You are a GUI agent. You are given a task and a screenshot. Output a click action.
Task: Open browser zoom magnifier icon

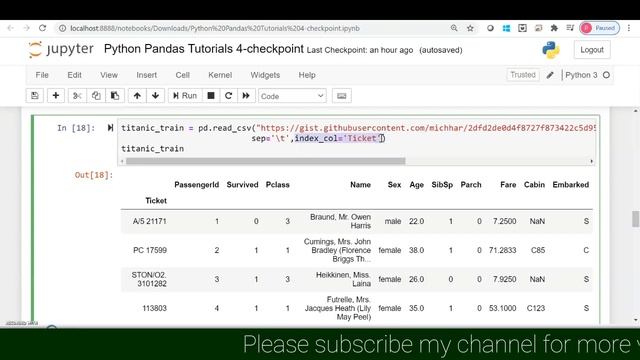point(454,28)
